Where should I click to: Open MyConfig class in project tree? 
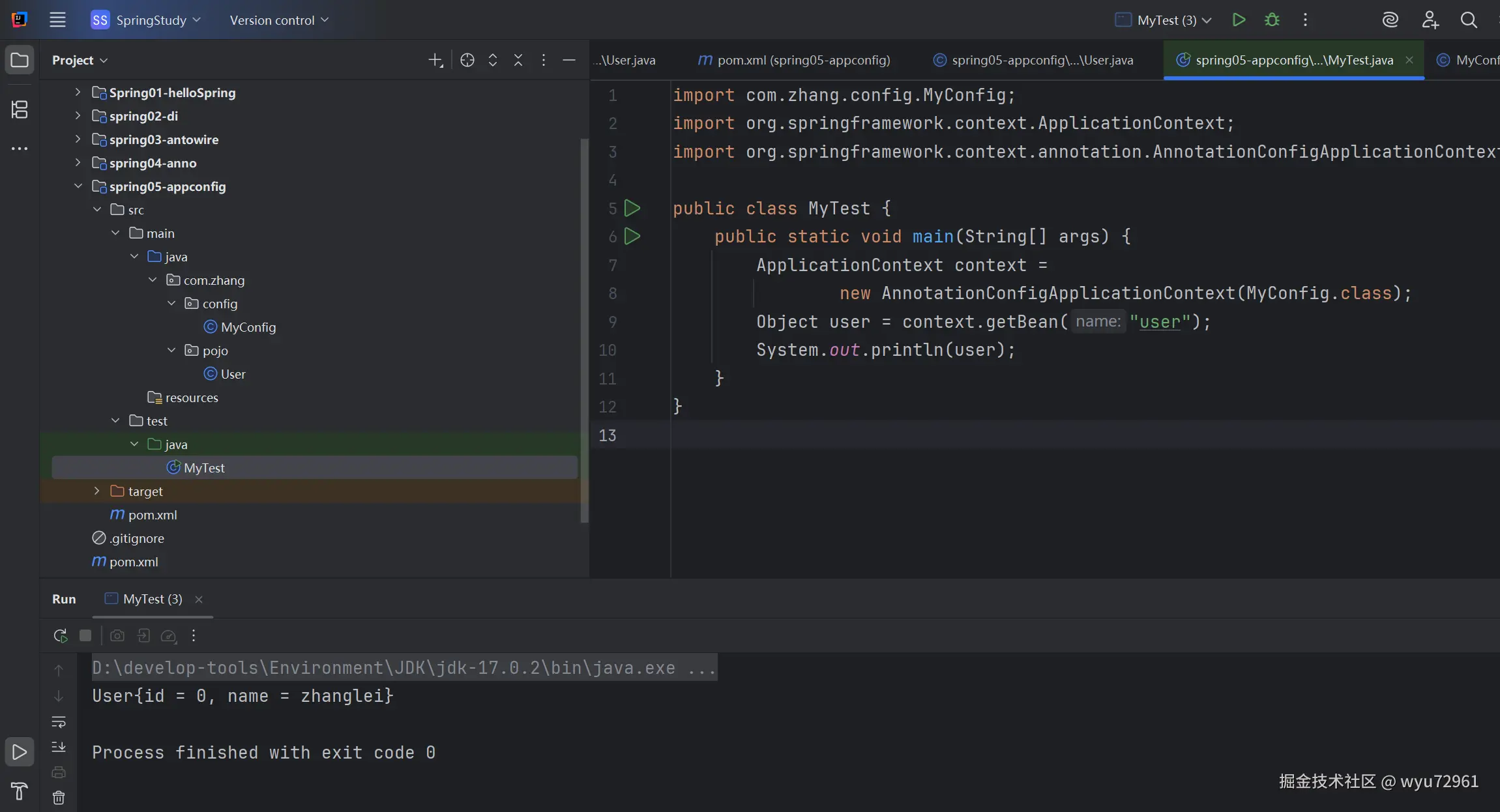(x=248, y=327)
